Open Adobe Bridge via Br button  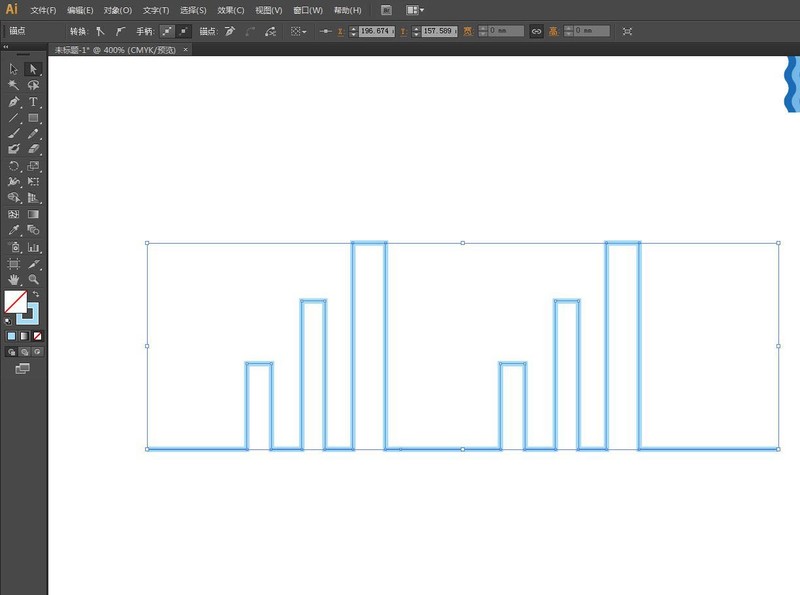tap(386, 10)
